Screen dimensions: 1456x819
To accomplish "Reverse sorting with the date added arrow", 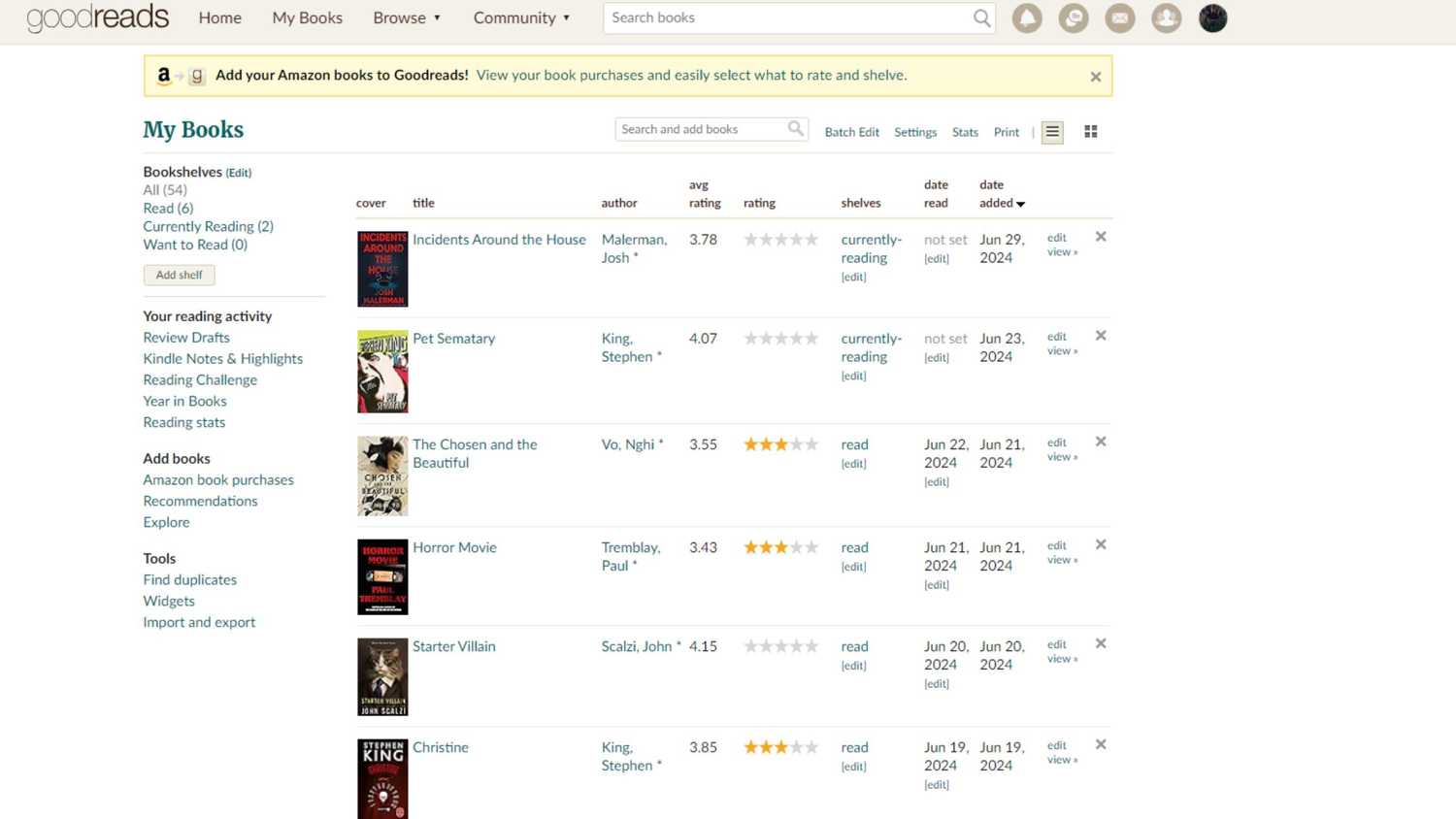I will point(1019,203).
